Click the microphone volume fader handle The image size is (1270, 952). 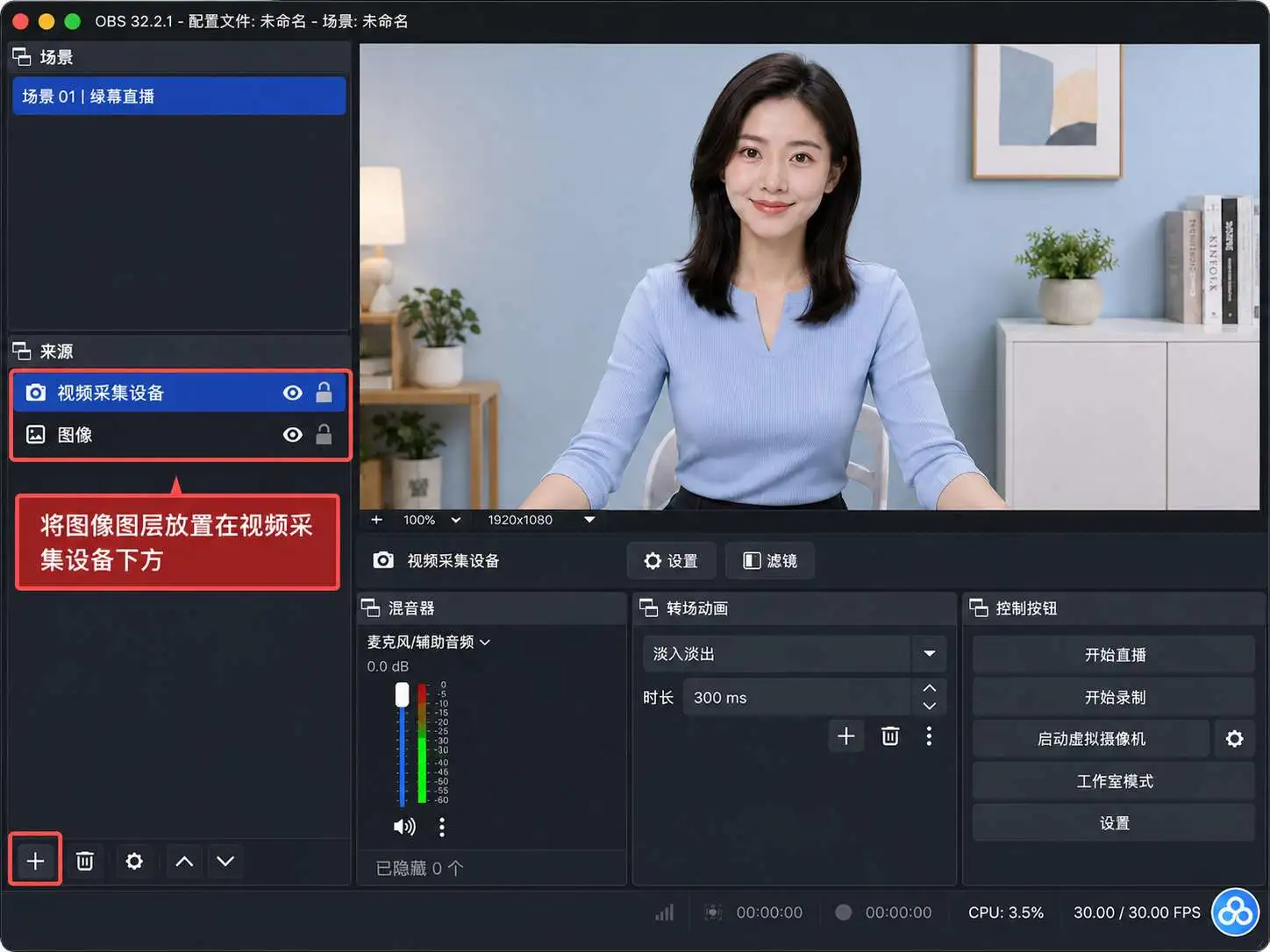402,695
